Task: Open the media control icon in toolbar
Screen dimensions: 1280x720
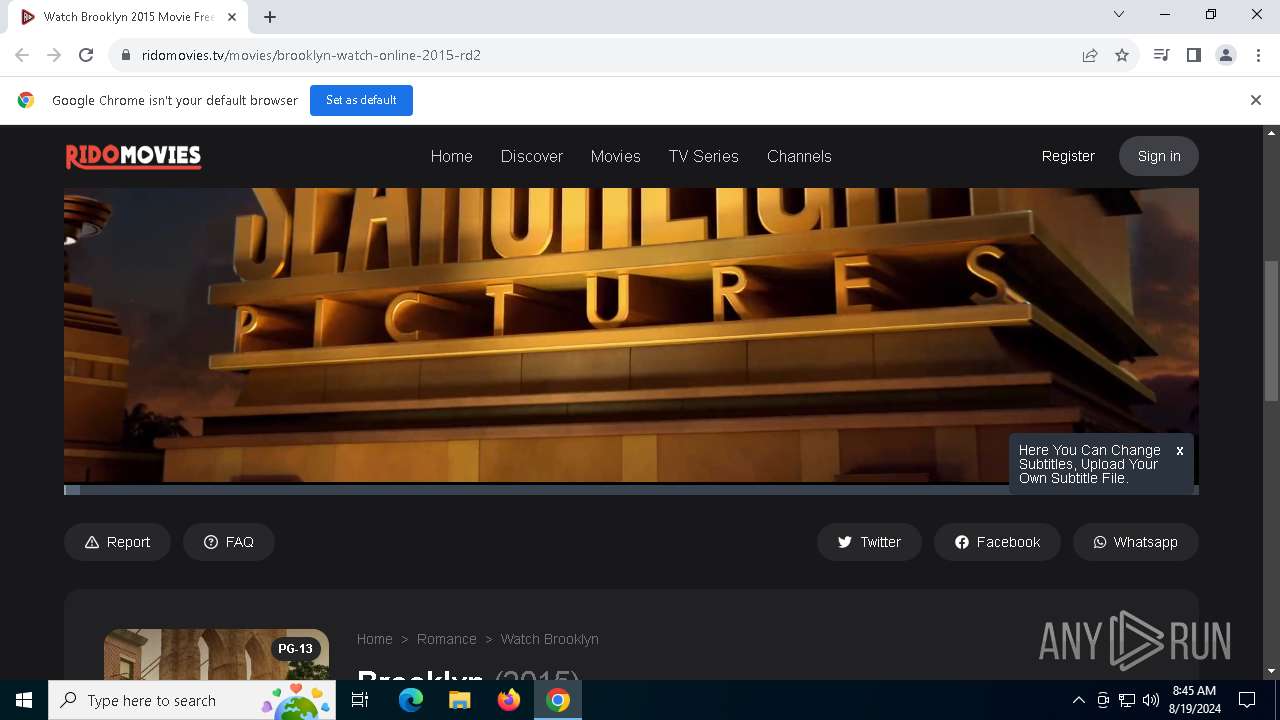Action: [1161, 55]
